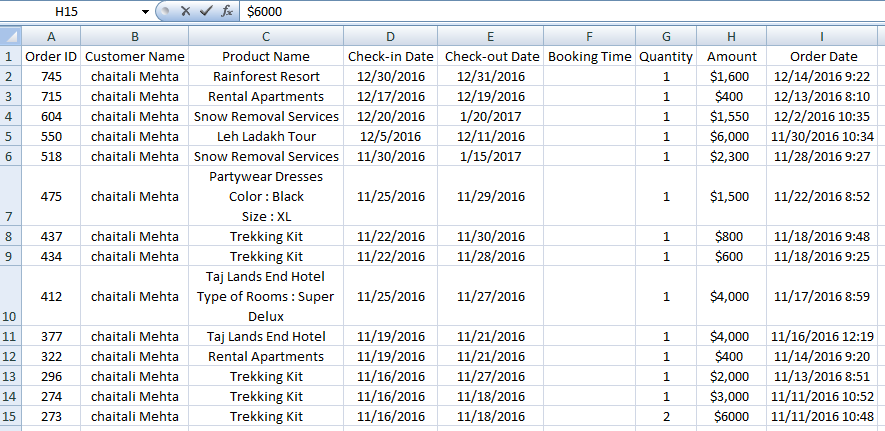Select the amount cell $800
The width and height of the screenshot is (885, 431).
coord(731,236)
